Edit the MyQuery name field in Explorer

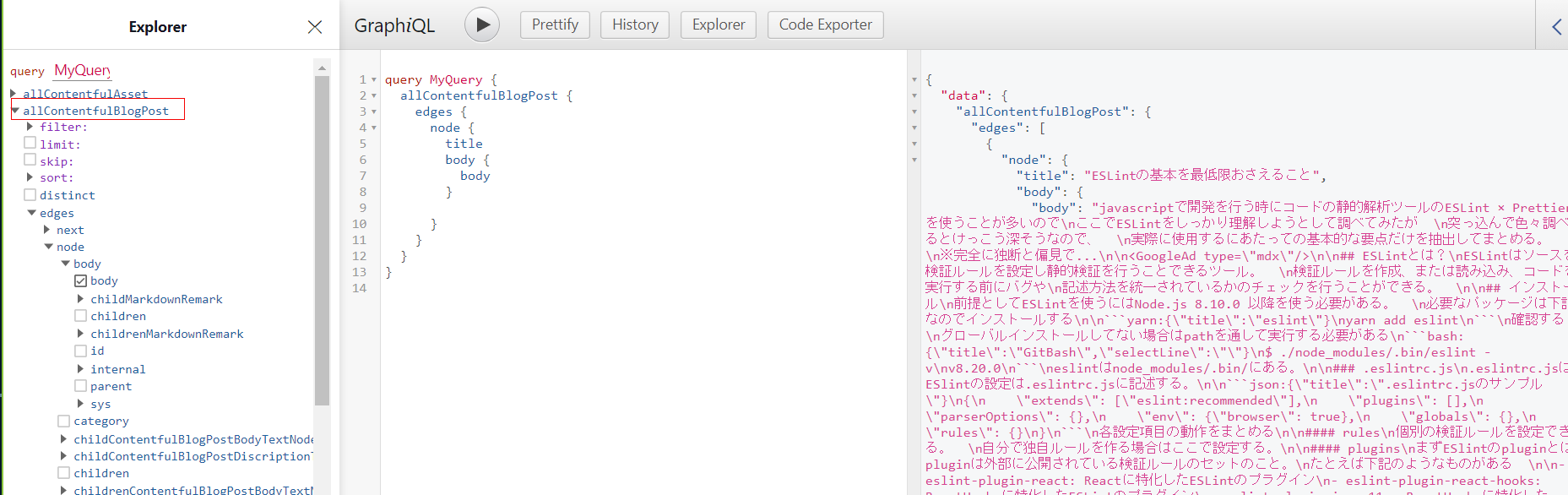(x=82, y=70)
